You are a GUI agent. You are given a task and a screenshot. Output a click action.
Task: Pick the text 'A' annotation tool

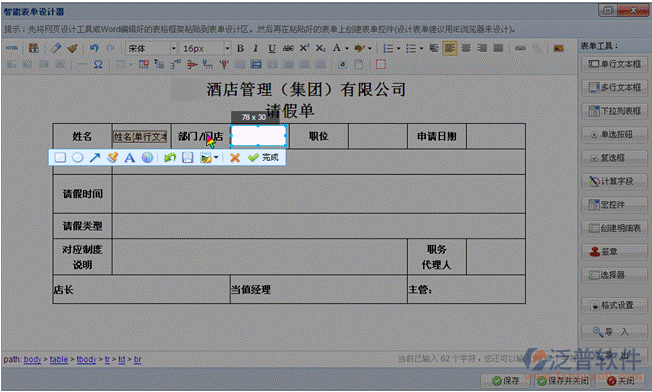pos(130,158)
